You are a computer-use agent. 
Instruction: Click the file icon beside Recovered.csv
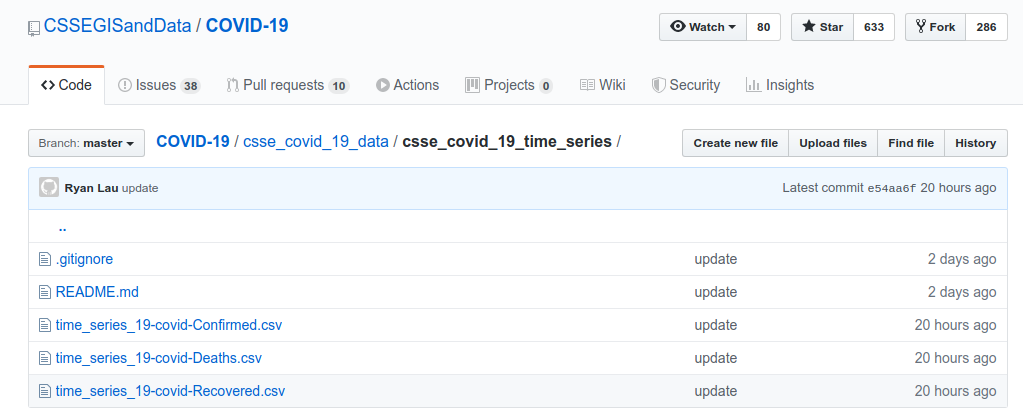44,391
